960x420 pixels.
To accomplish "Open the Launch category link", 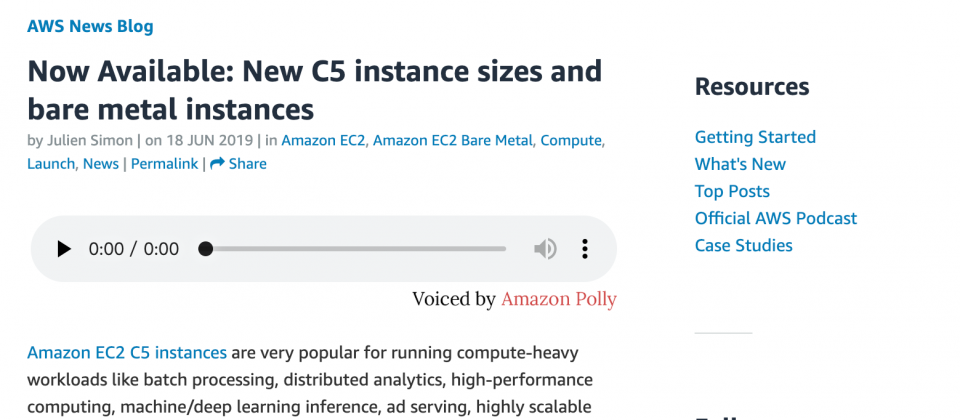I will pyautogui.click(x=50, y=163).
